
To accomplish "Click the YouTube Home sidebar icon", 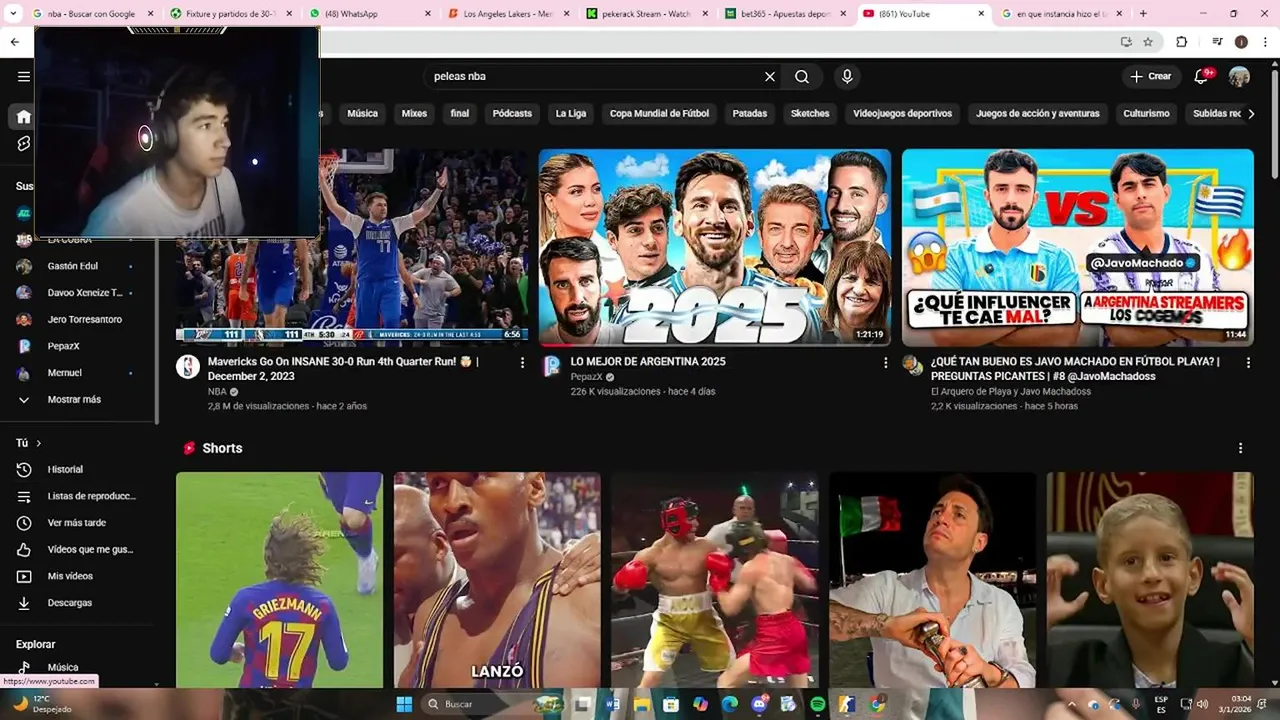I will (24, 117).
